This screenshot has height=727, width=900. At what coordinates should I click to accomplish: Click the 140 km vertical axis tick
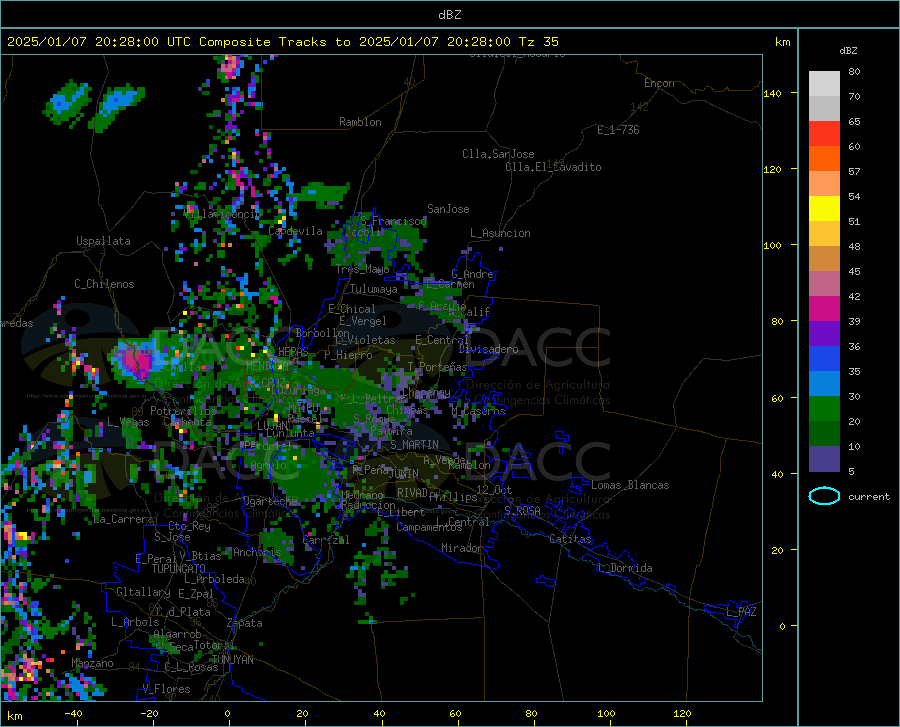click(x=772, y=93)
